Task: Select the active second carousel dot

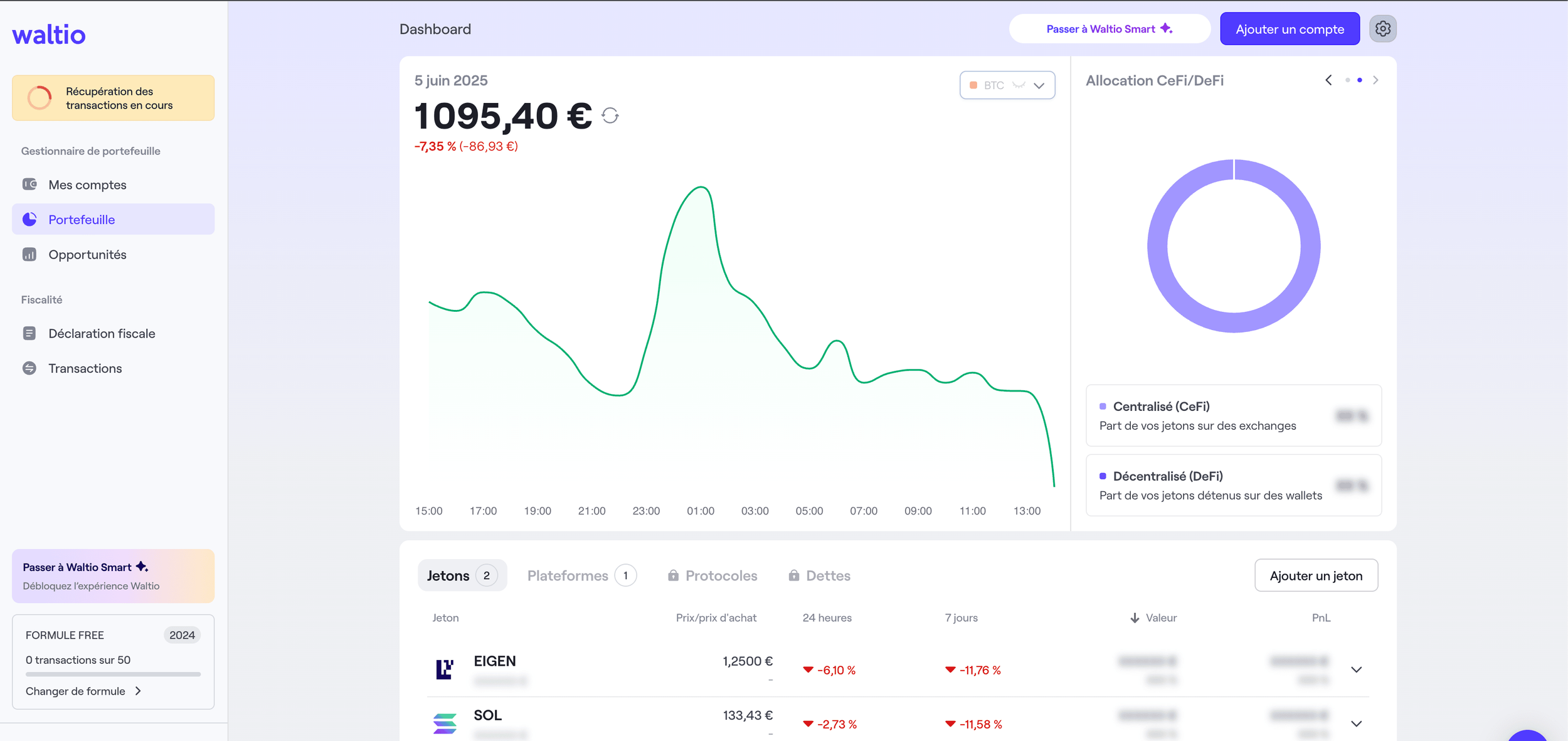Action: click(x=1359, y=80)
